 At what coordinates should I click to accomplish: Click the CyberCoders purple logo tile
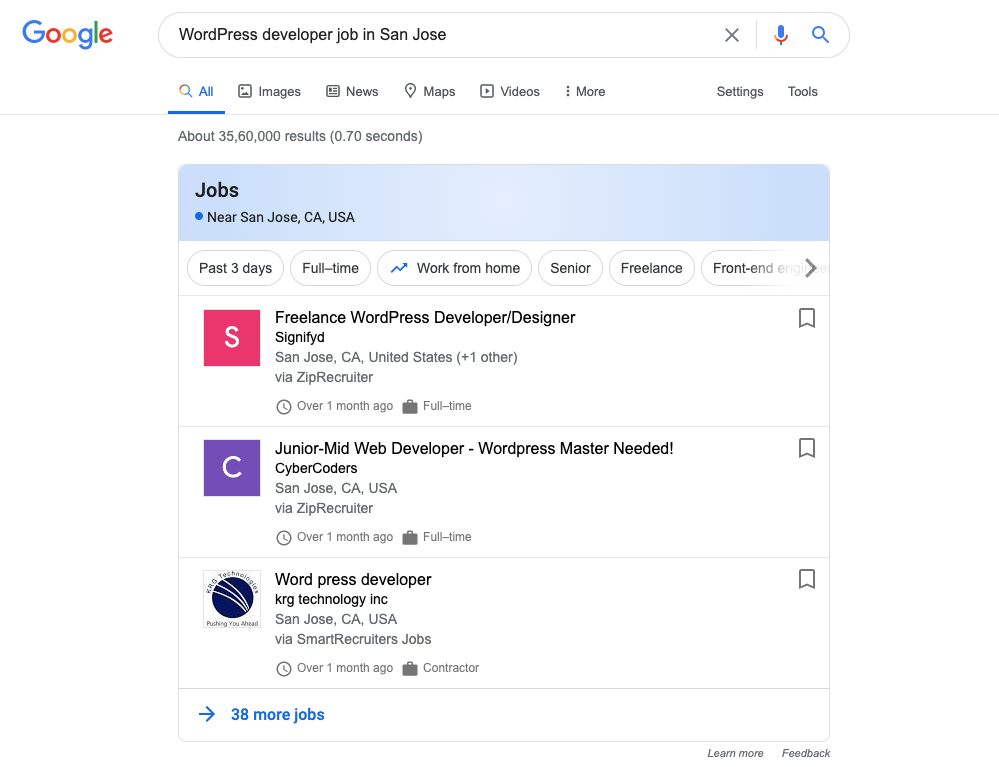[232, 468]
